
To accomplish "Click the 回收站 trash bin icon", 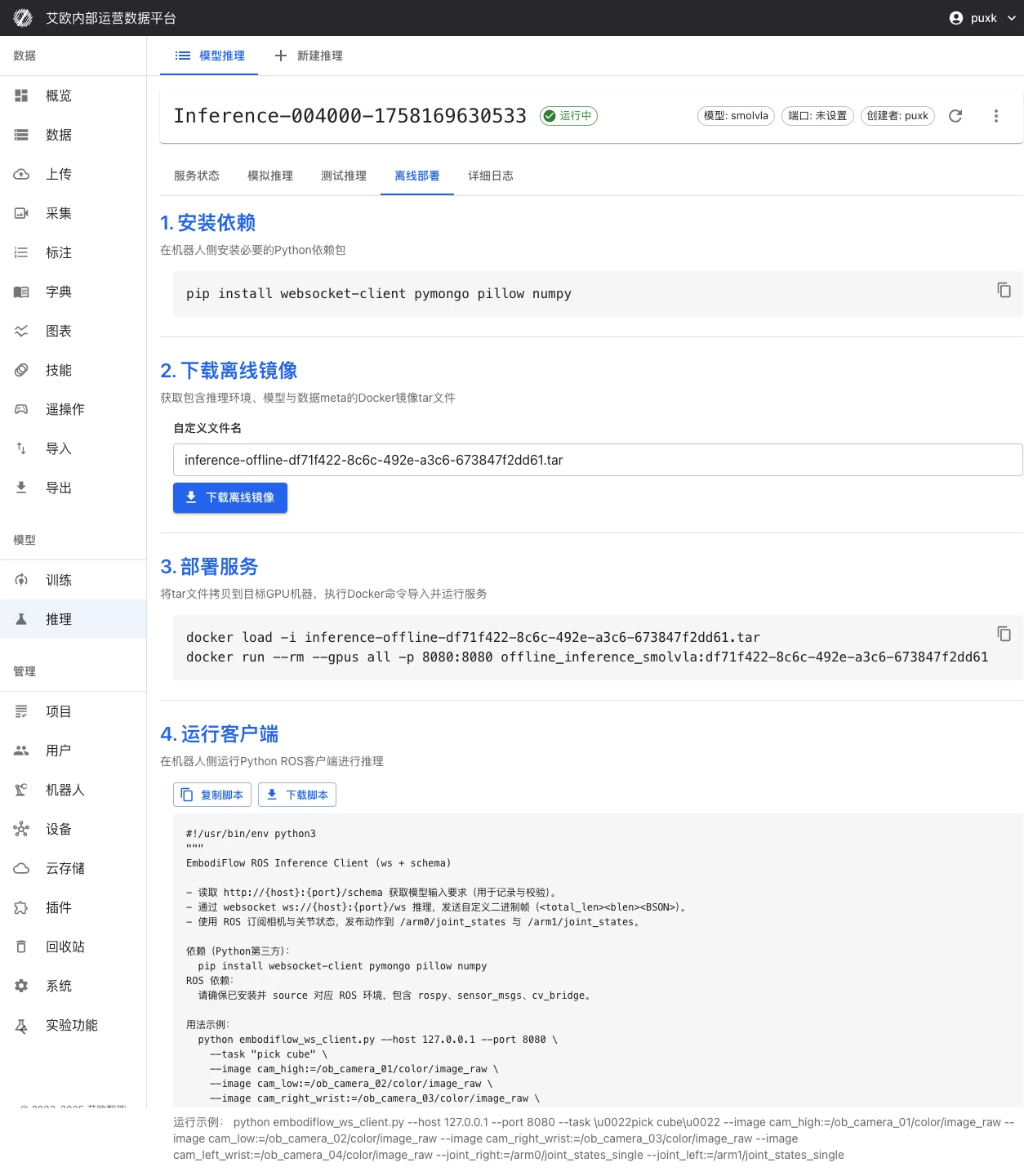I will click(x=21, y=947).
